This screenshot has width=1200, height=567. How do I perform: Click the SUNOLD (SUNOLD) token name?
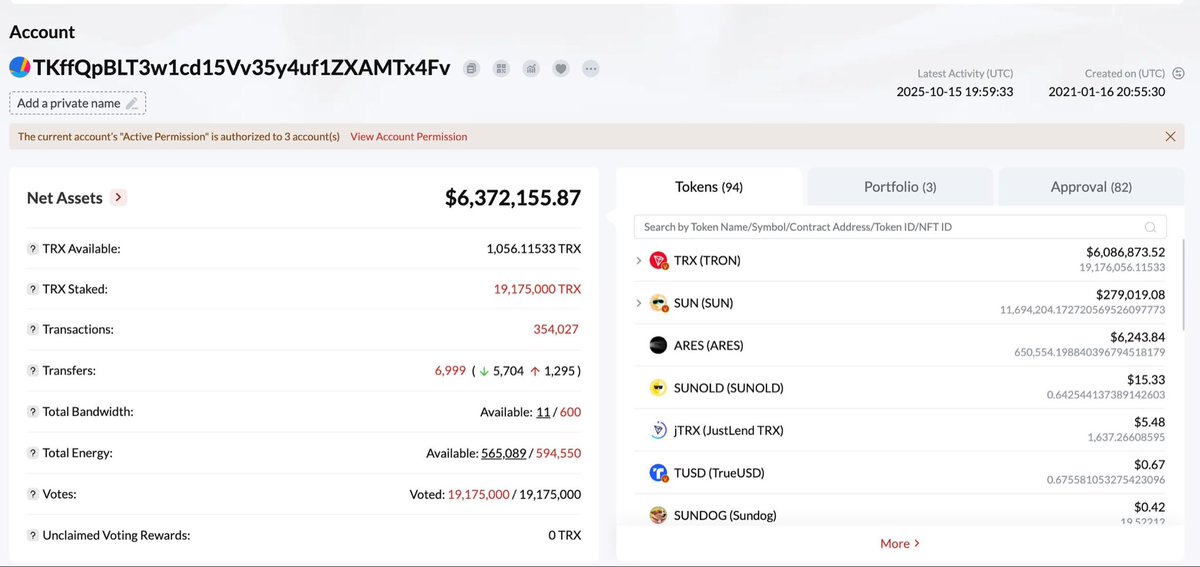coord(729,388)
